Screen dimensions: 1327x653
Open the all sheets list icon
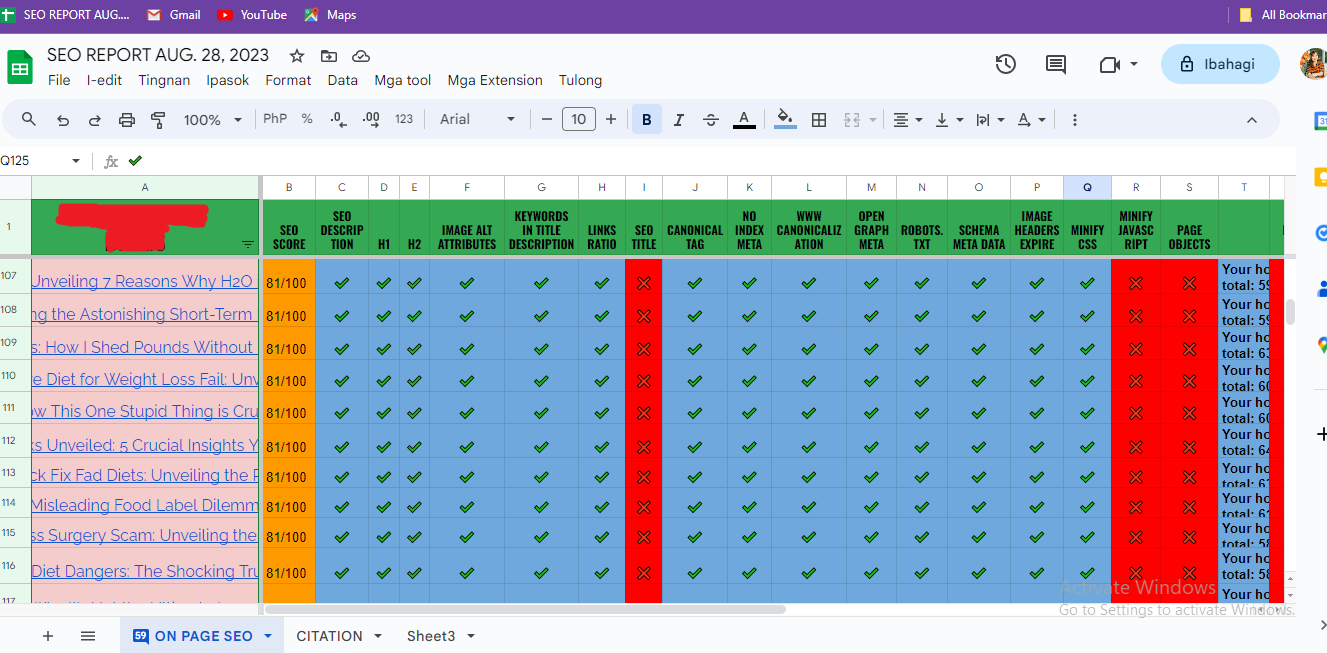tap(88, 636)
